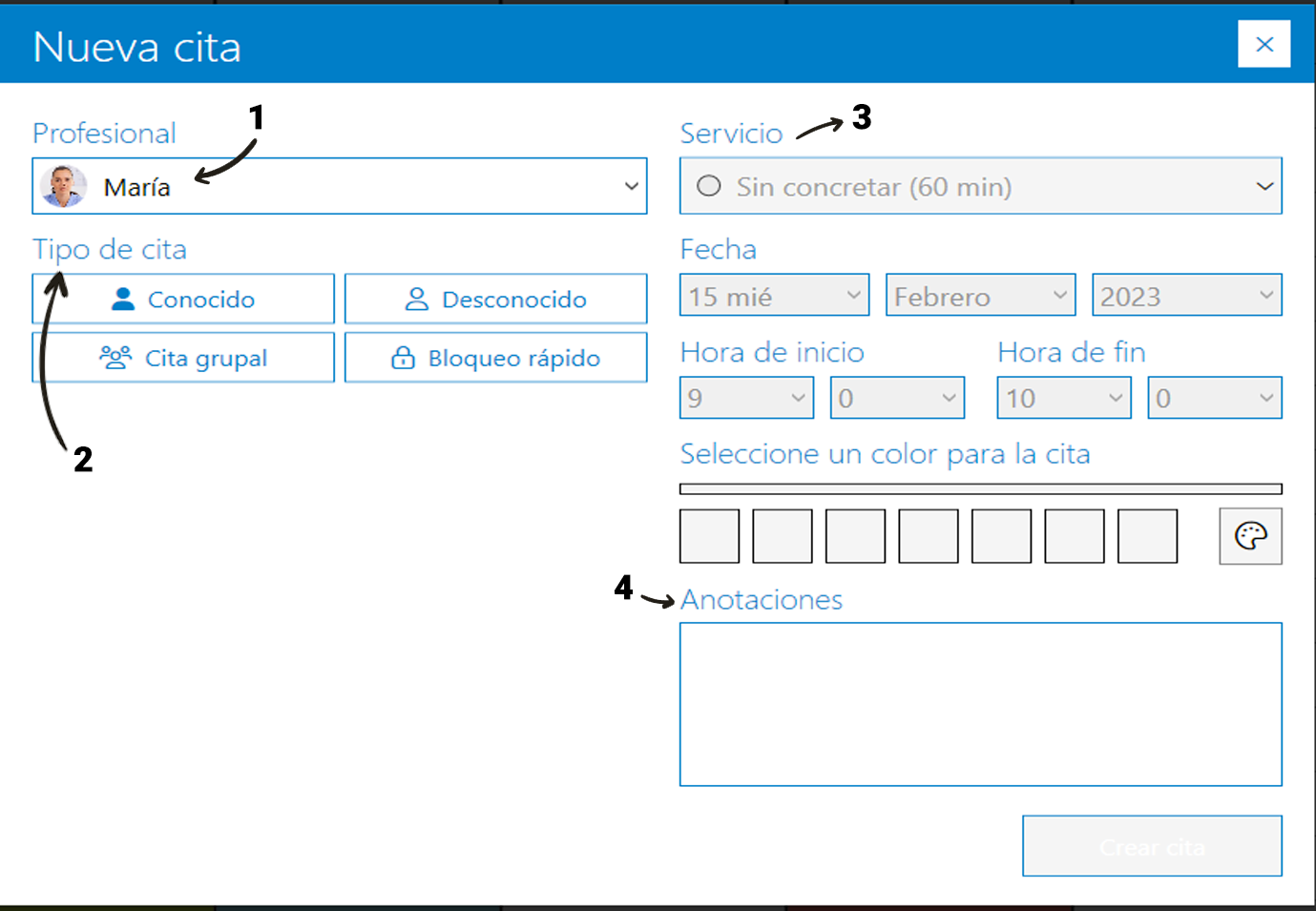Click the person icon on Conocido
1316x911 pixels.
tap(122, 299)
